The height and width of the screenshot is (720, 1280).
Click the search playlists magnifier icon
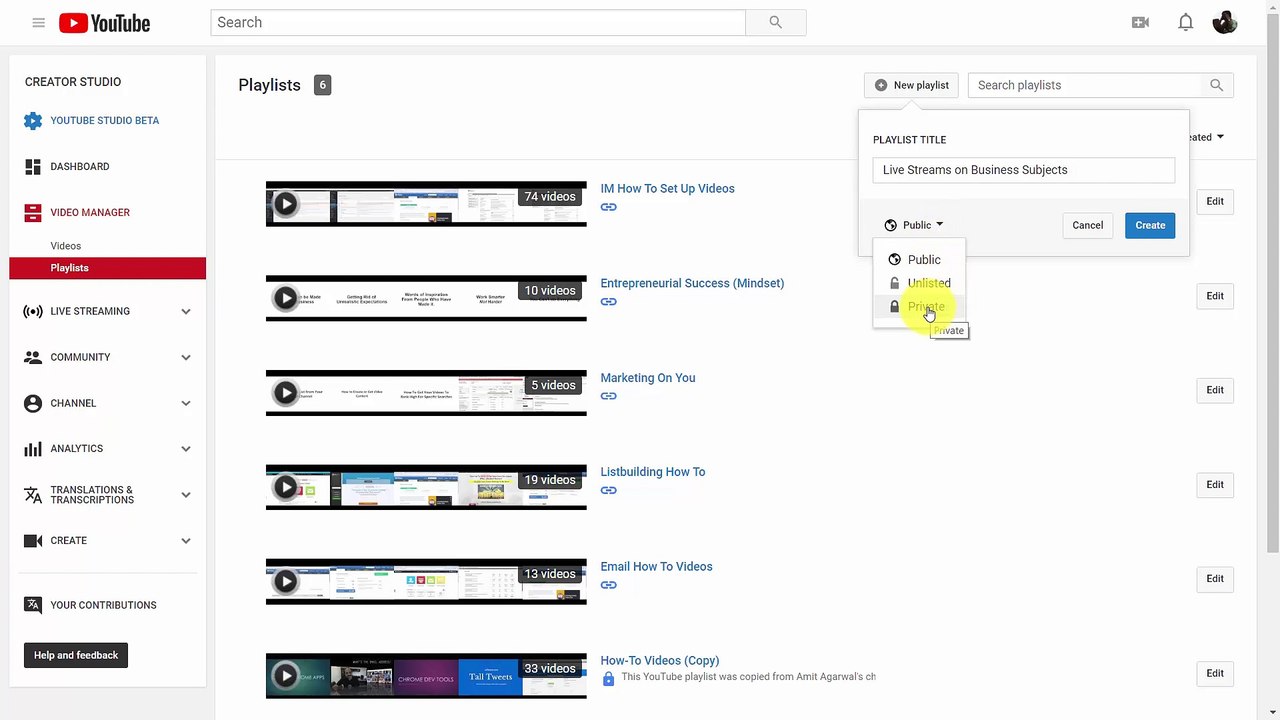(1217, 85)
